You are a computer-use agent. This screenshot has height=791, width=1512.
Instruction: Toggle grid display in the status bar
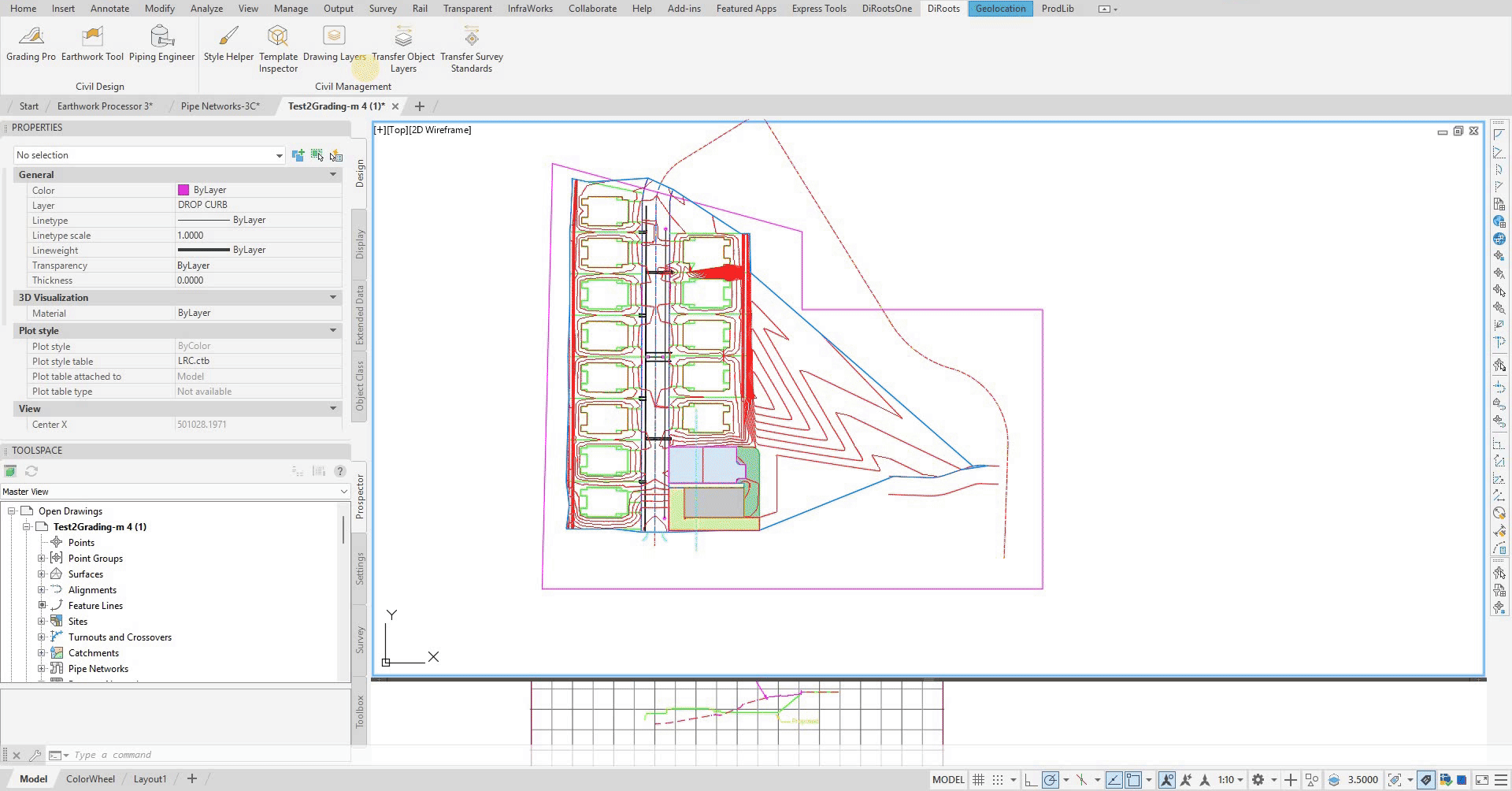tap(978, 779)
